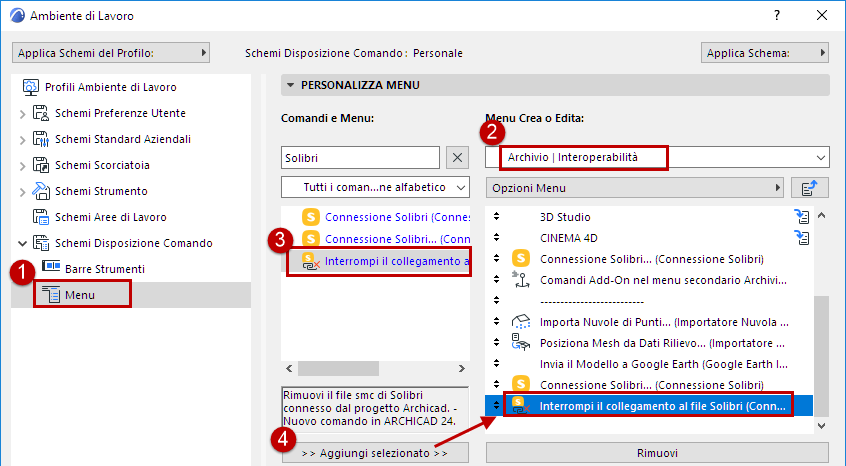Click the import icon beside CINEMA 4D

[x=802, y=238]
